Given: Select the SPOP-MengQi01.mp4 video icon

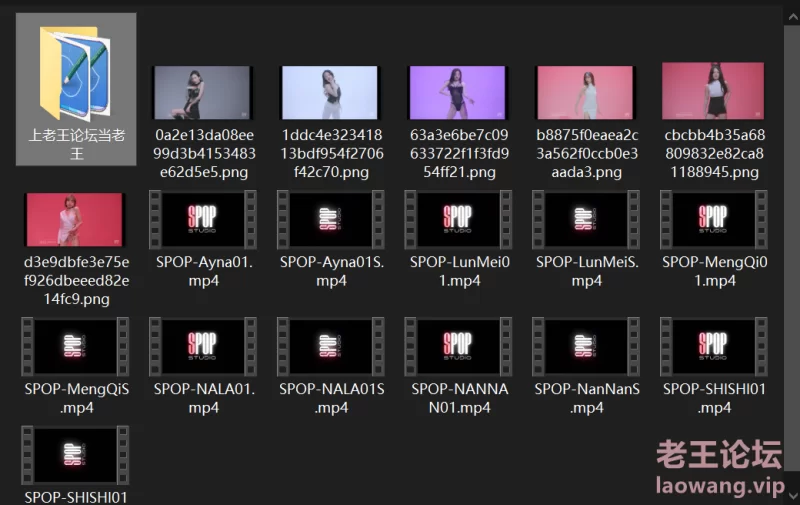Looking at the screenshot, I should point(713,219).
